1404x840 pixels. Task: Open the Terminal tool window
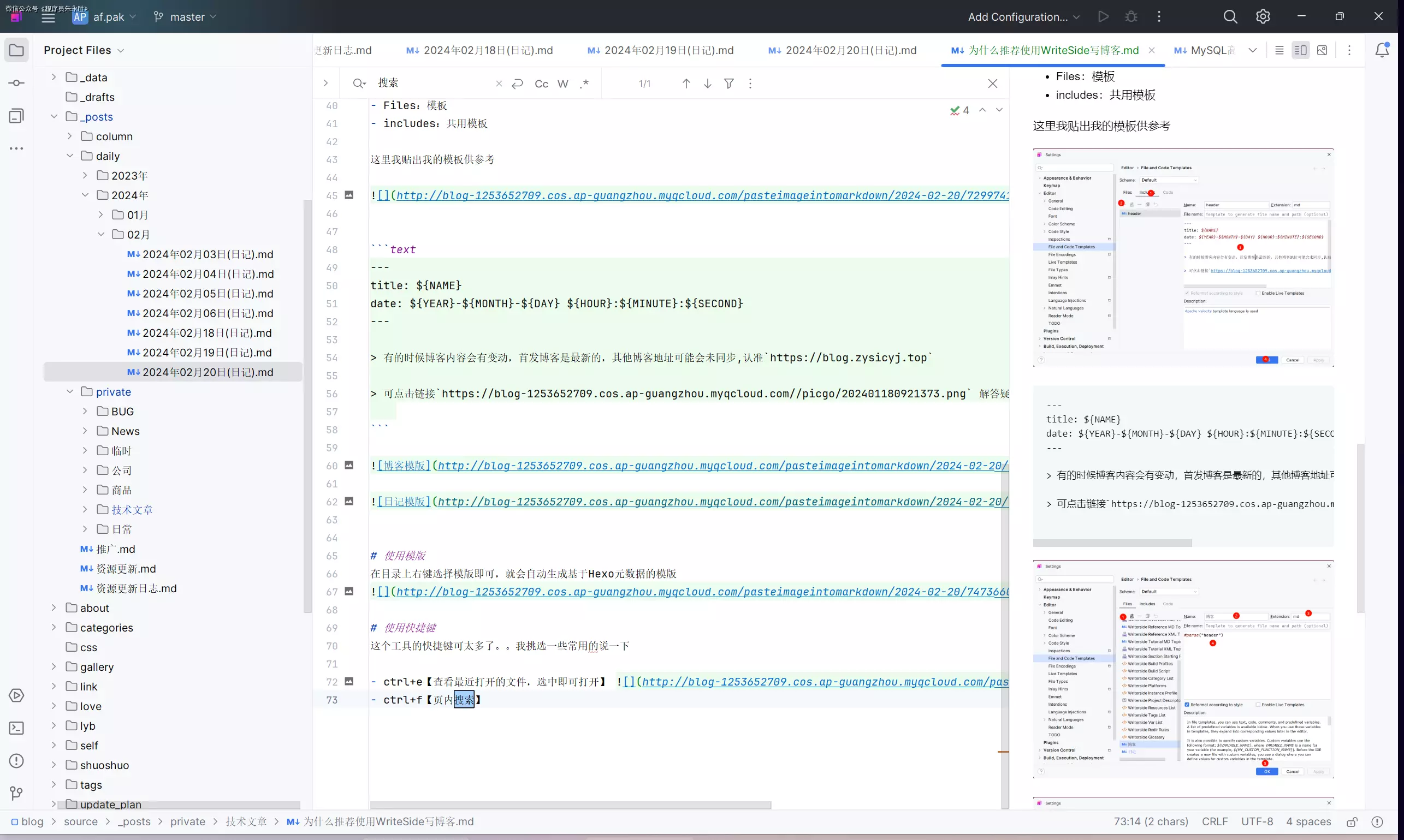[x=16, y=728]
